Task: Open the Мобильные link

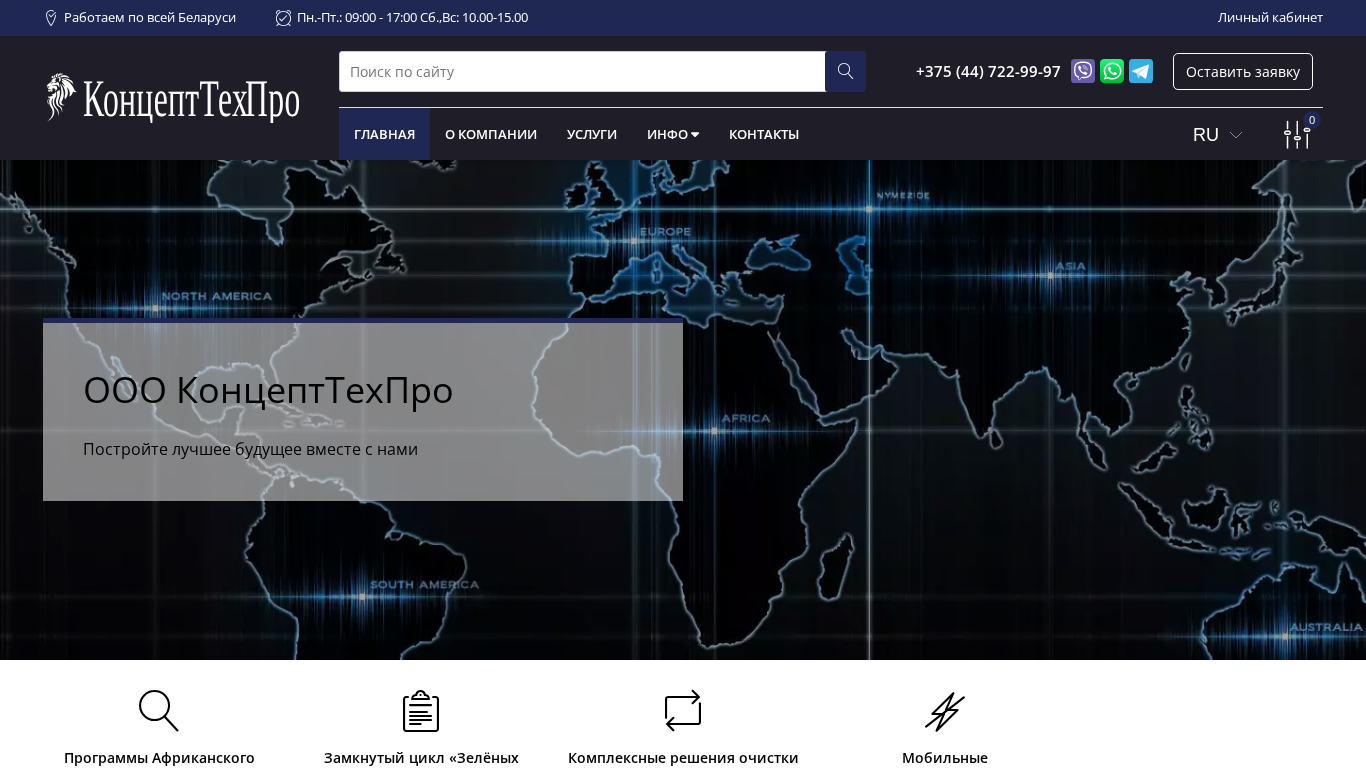Action: pos(945,758)
